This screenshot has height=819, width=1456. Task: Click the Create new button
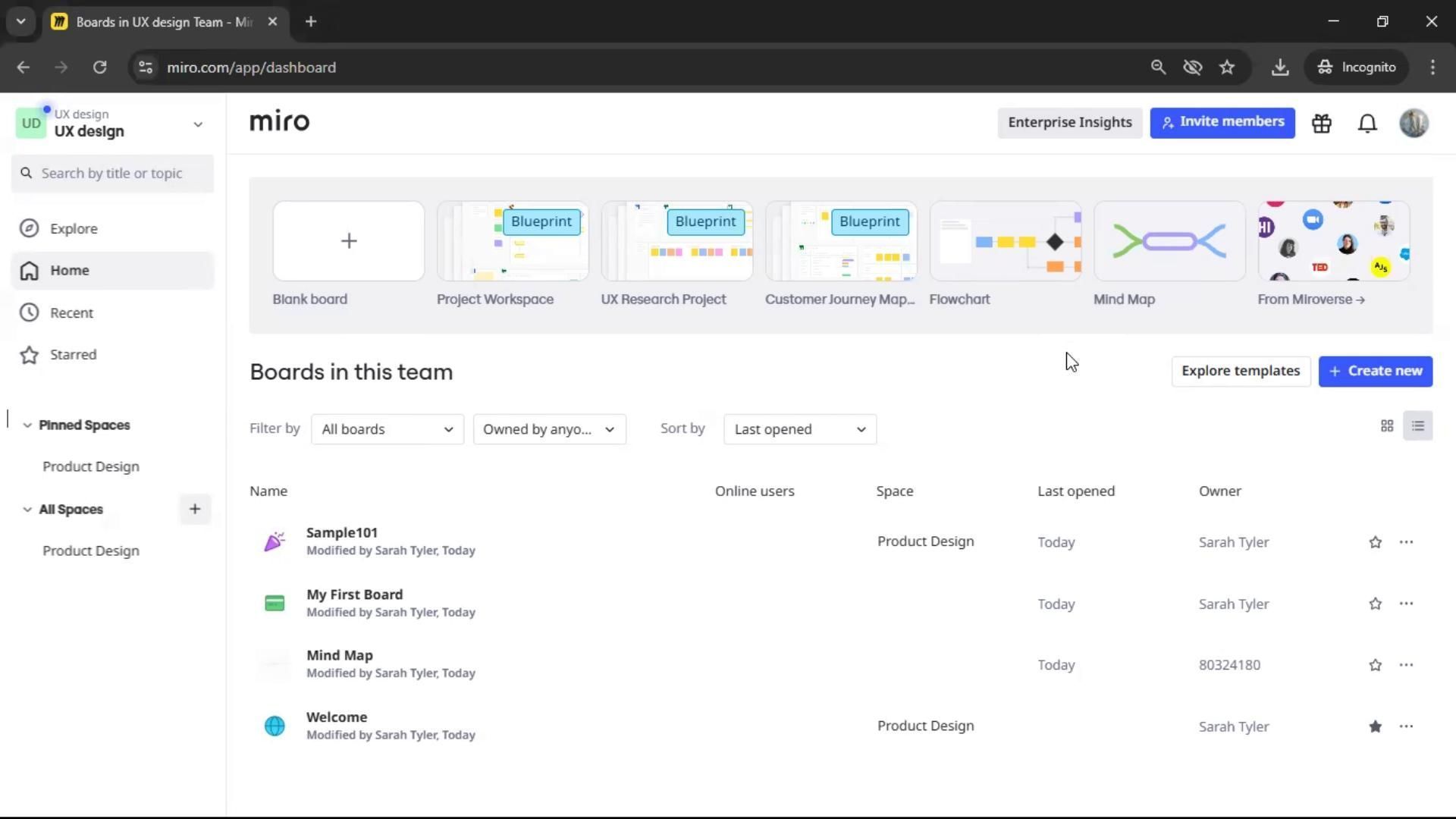coord(1375,372)
